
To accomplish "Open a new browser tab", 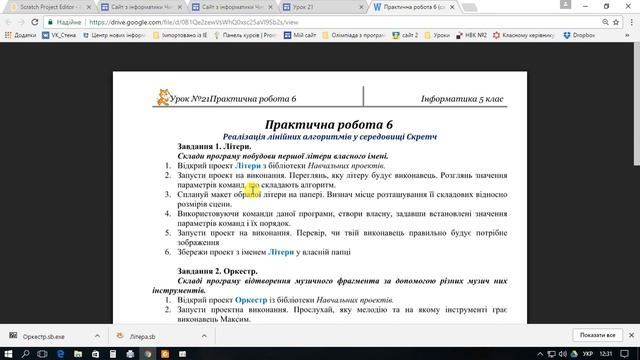I will pos(469,7).
